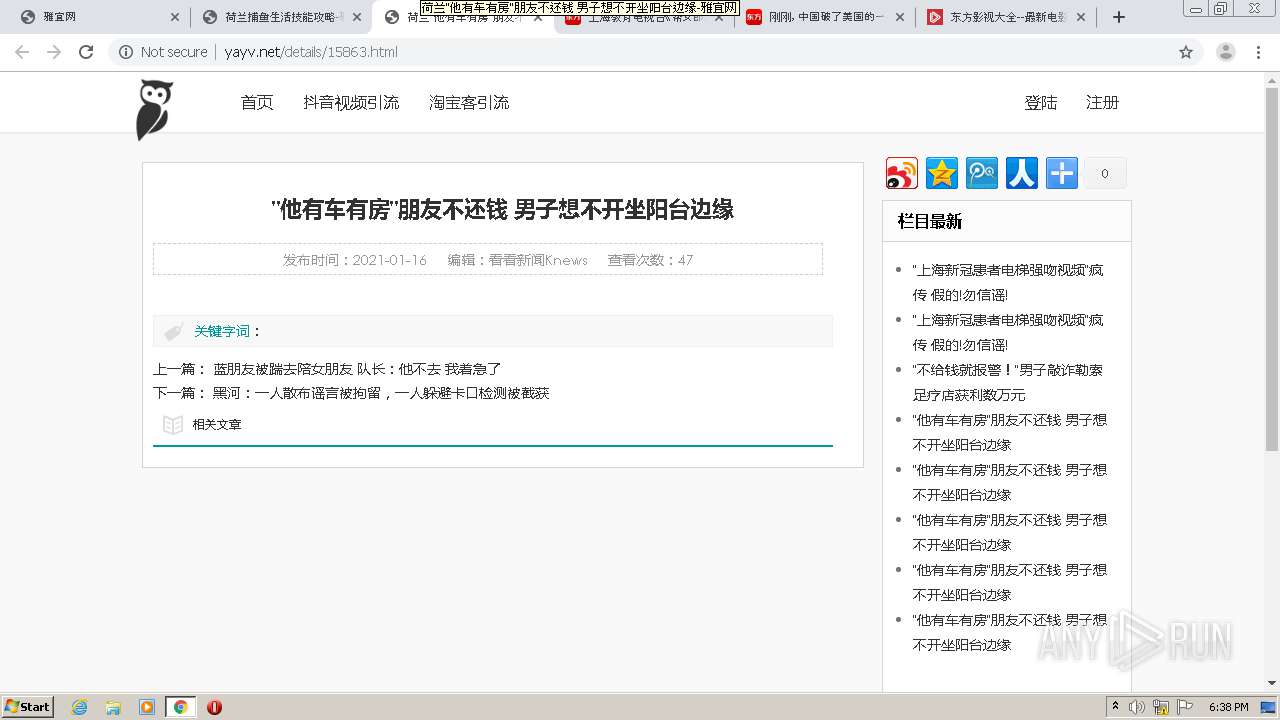Click the owl site logo

coord(154,110)
